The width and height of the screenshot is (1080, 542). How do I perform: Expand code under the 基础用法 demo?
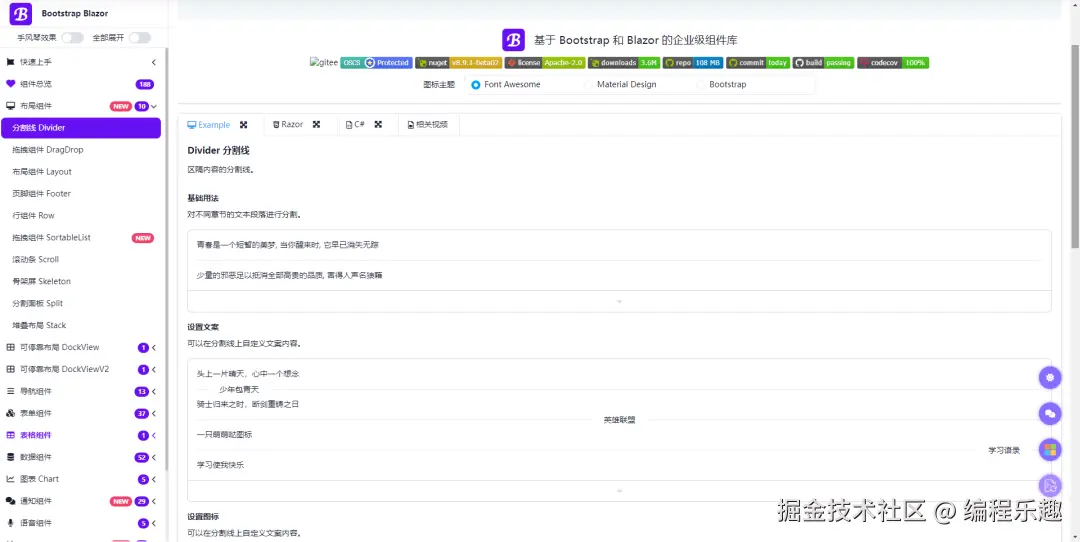coord(619,302)
